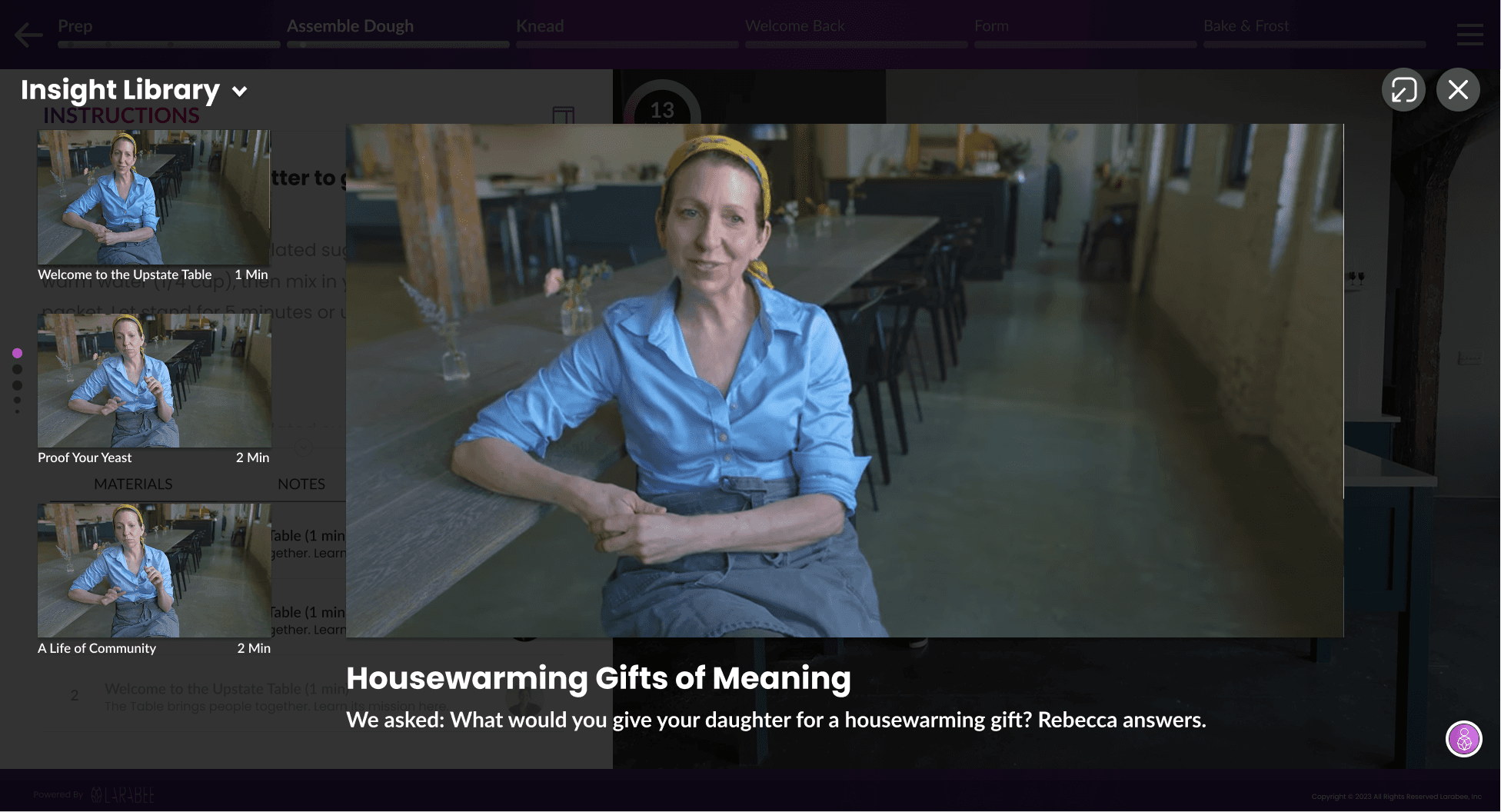Switch to the Knead step tab
This screenshot has height=812, width=1501.
(540, 26)
